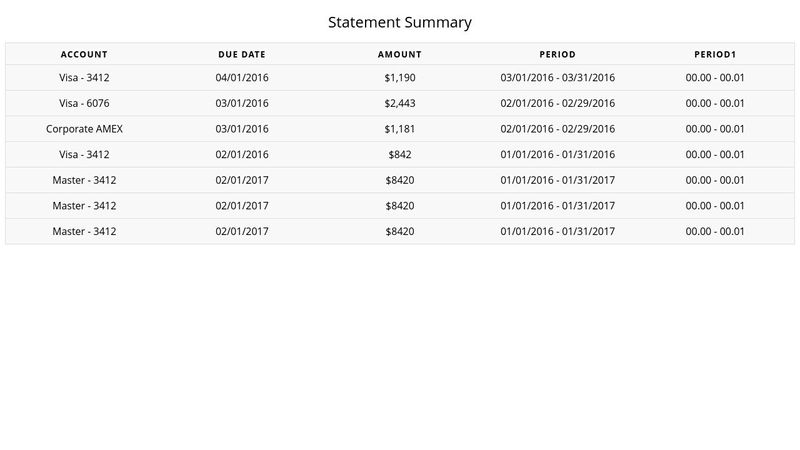Click Corporate AMEX row's 00.00 - 00.01 cell
800x450 pixels.
pyautogui.click(x=715, y=129)
